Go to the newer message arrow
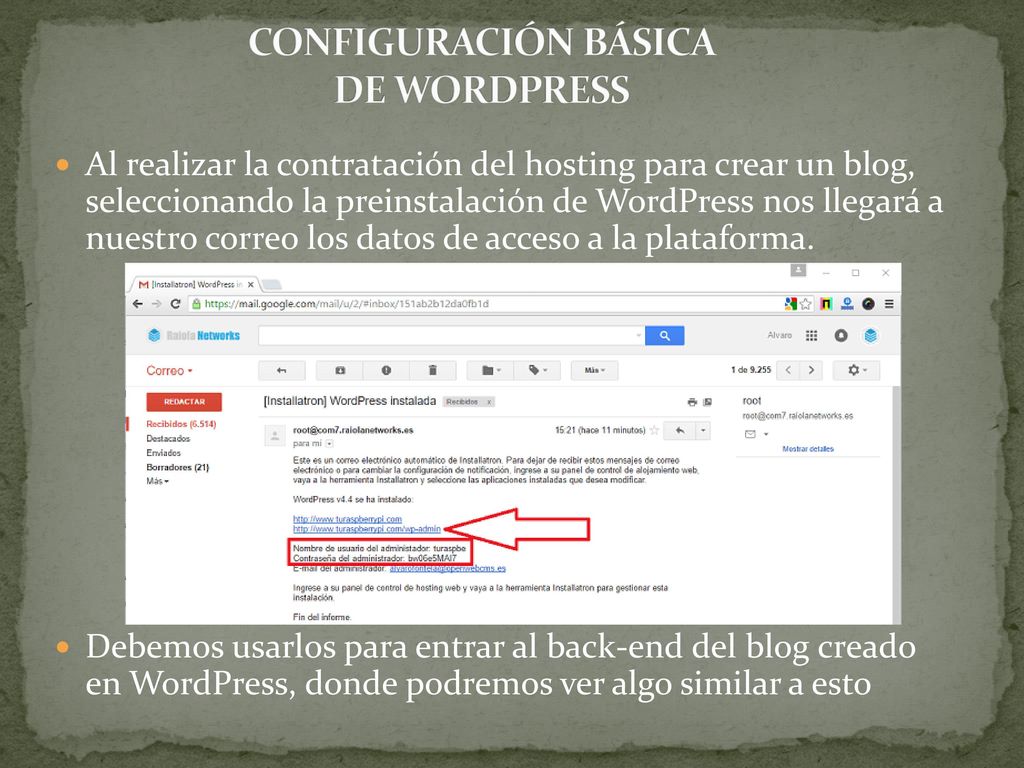 pyautogui.click(x=788, y=370)
